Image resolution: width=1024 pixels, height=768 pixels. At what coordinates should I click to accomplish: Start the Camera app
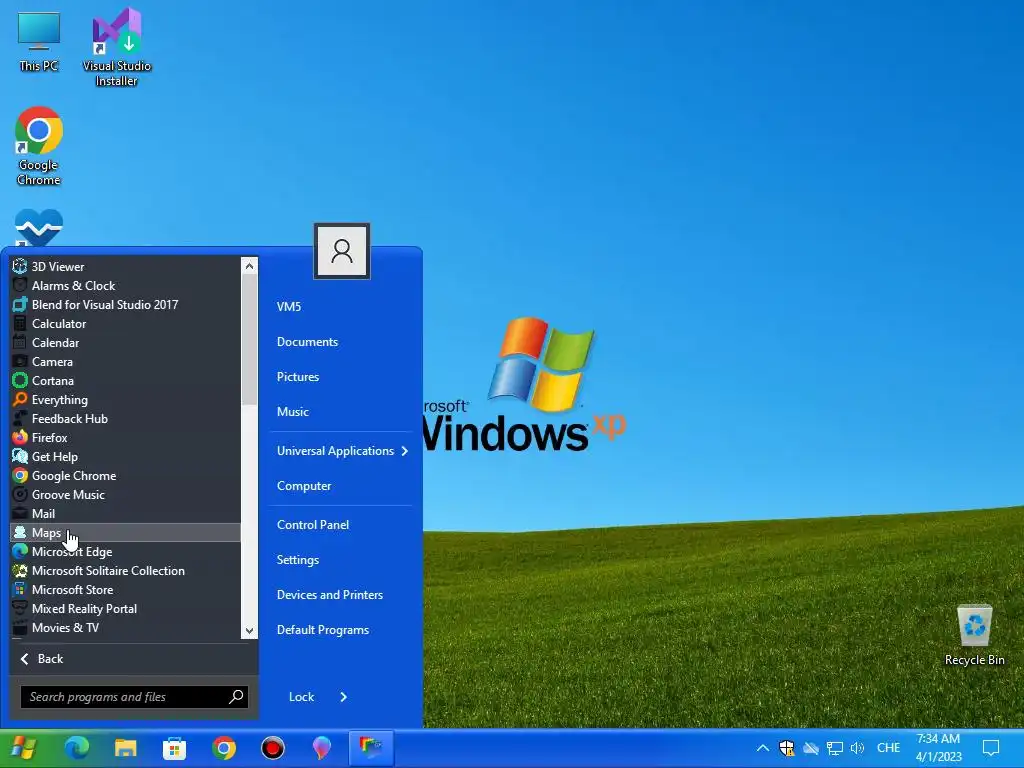(125, 361)
